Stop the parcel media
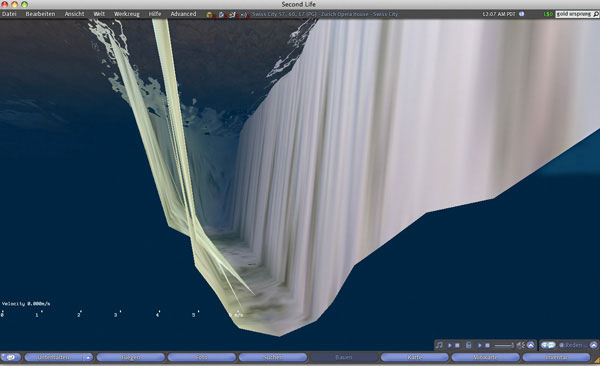The height and width of the screenshot is (366, 600). coord(487,345)
